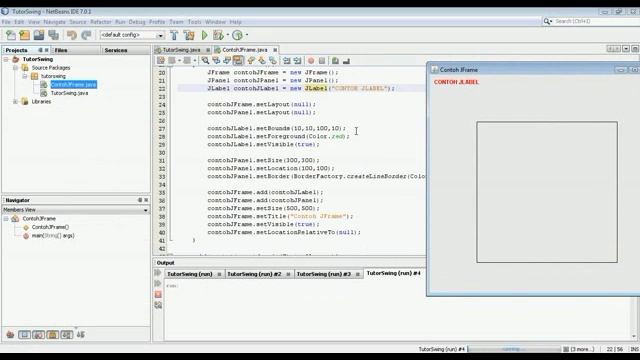Collapse the Source Packages node
The image size is (640, 360).
click(16, 68)
